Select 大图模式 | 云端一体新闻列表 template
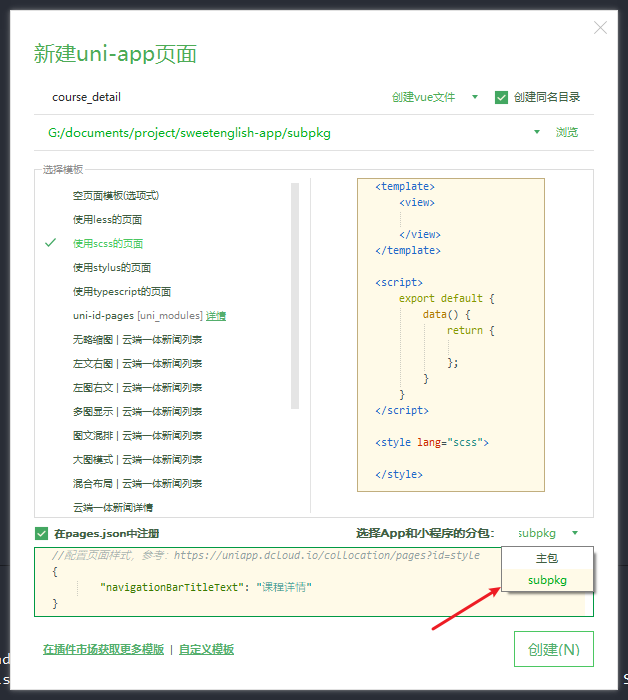Screen dimensions: 628x700 click(137, 460)
